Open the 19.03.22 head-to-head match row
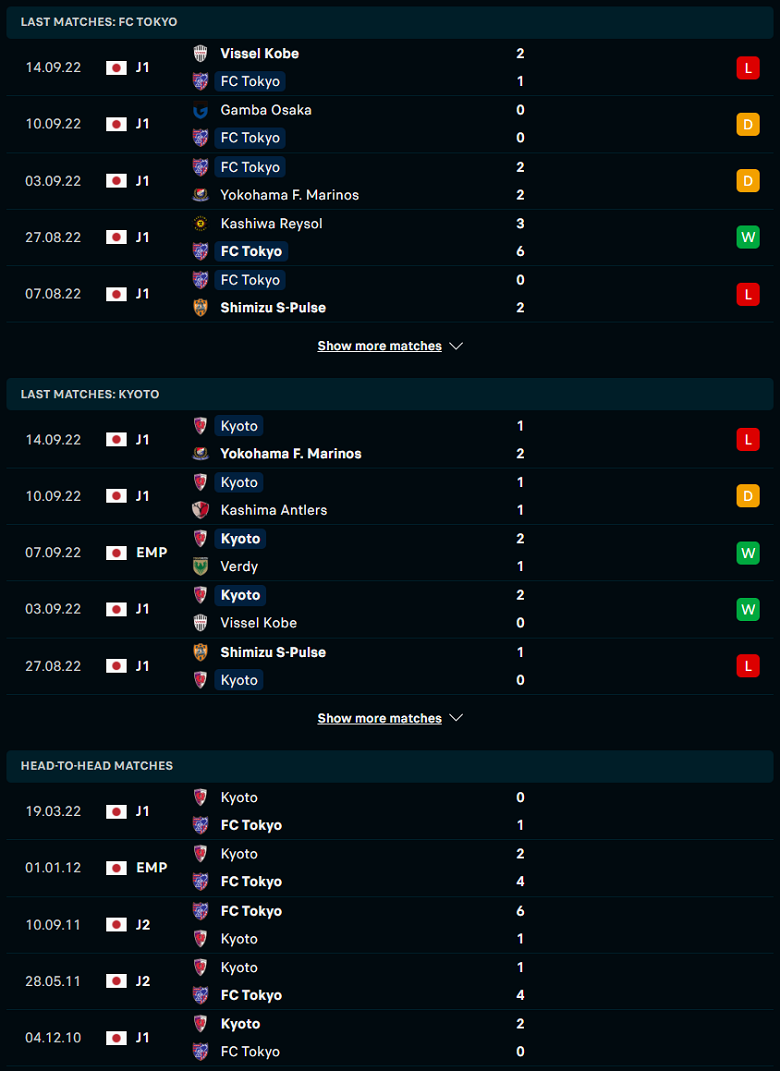The height and width of the screenshot is (1071, 780). click(390, 811)
